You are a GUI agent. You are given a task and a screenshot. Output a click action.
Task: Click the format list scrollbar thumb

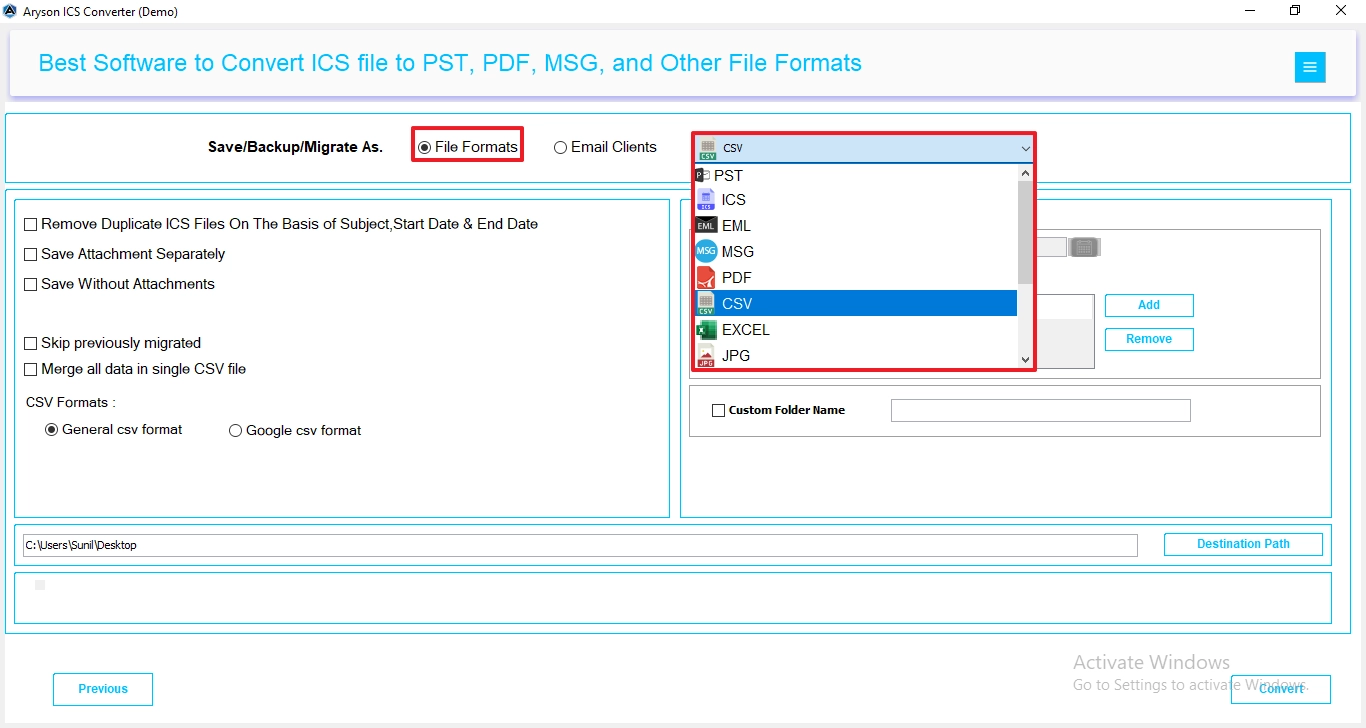click(1025, 232)
